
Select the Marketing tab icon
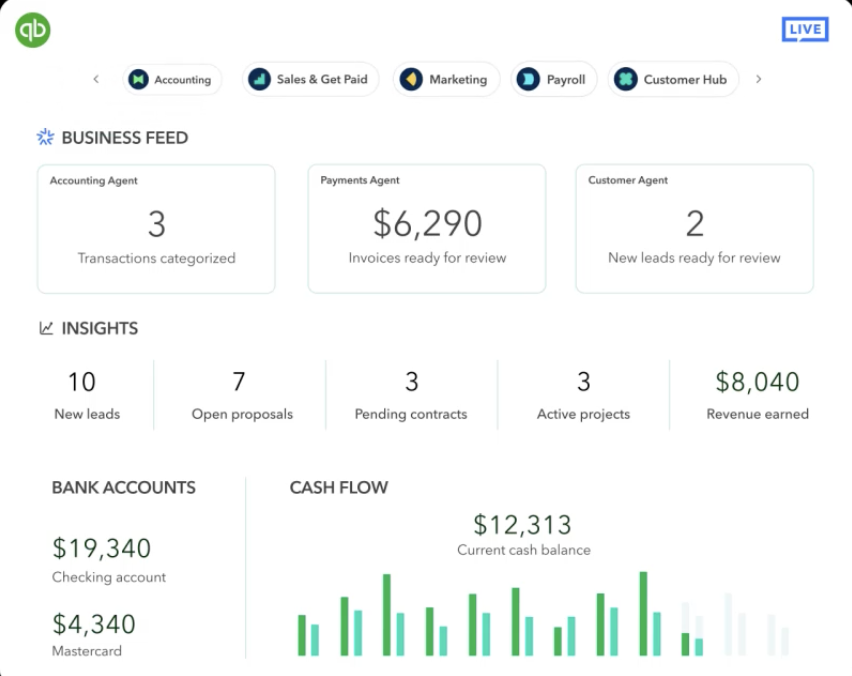point(412,79)
